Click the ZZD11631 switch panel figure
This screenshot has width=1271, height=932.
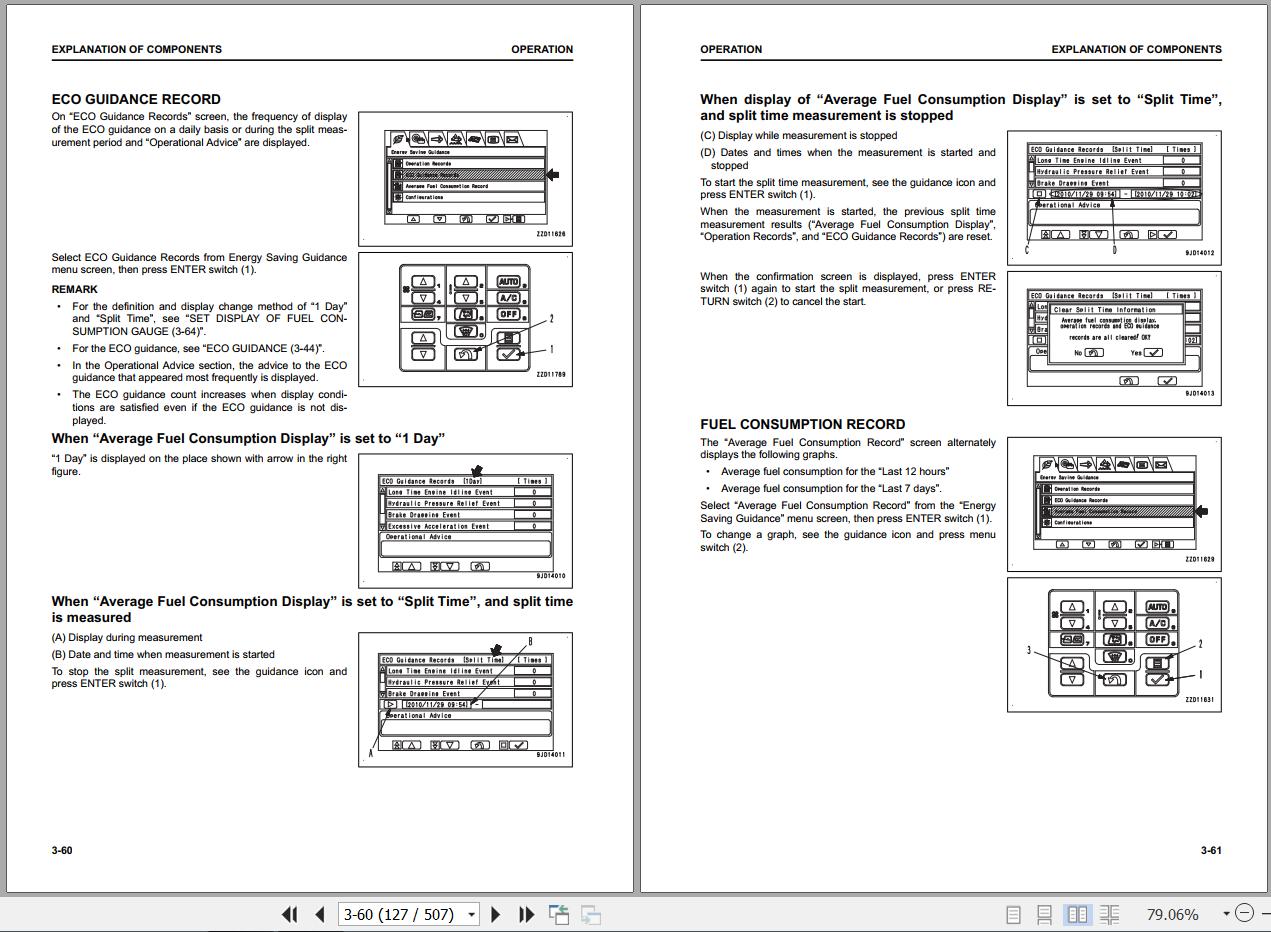click(1114, 644)
